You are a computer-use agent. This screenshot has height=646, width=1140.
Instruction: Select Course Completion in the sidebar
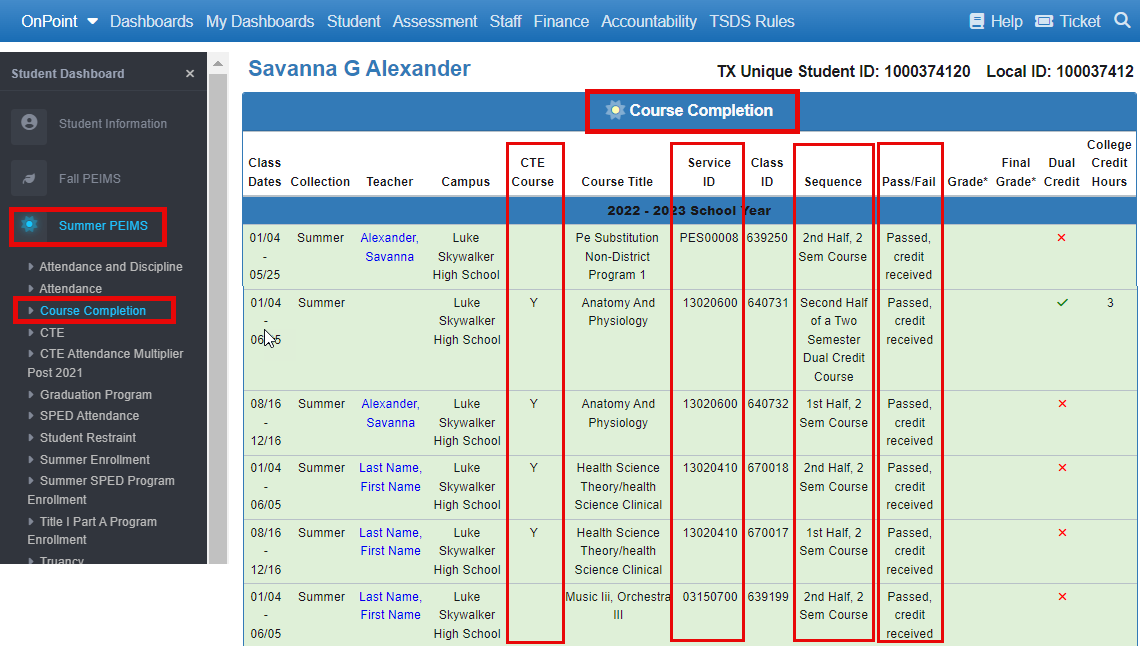[95, 310]
